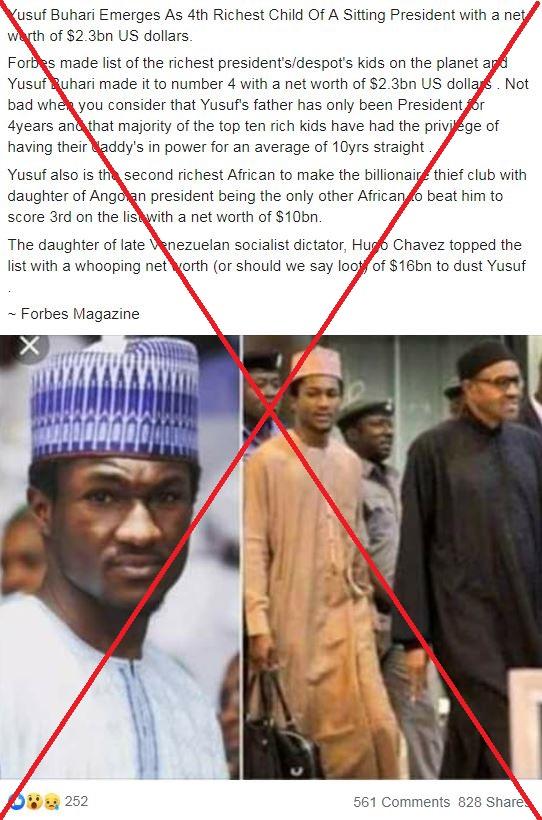Viewport: 542px width, 820px height.
Task: Click the blue Like reaction icon
Action: click(18, 801)
